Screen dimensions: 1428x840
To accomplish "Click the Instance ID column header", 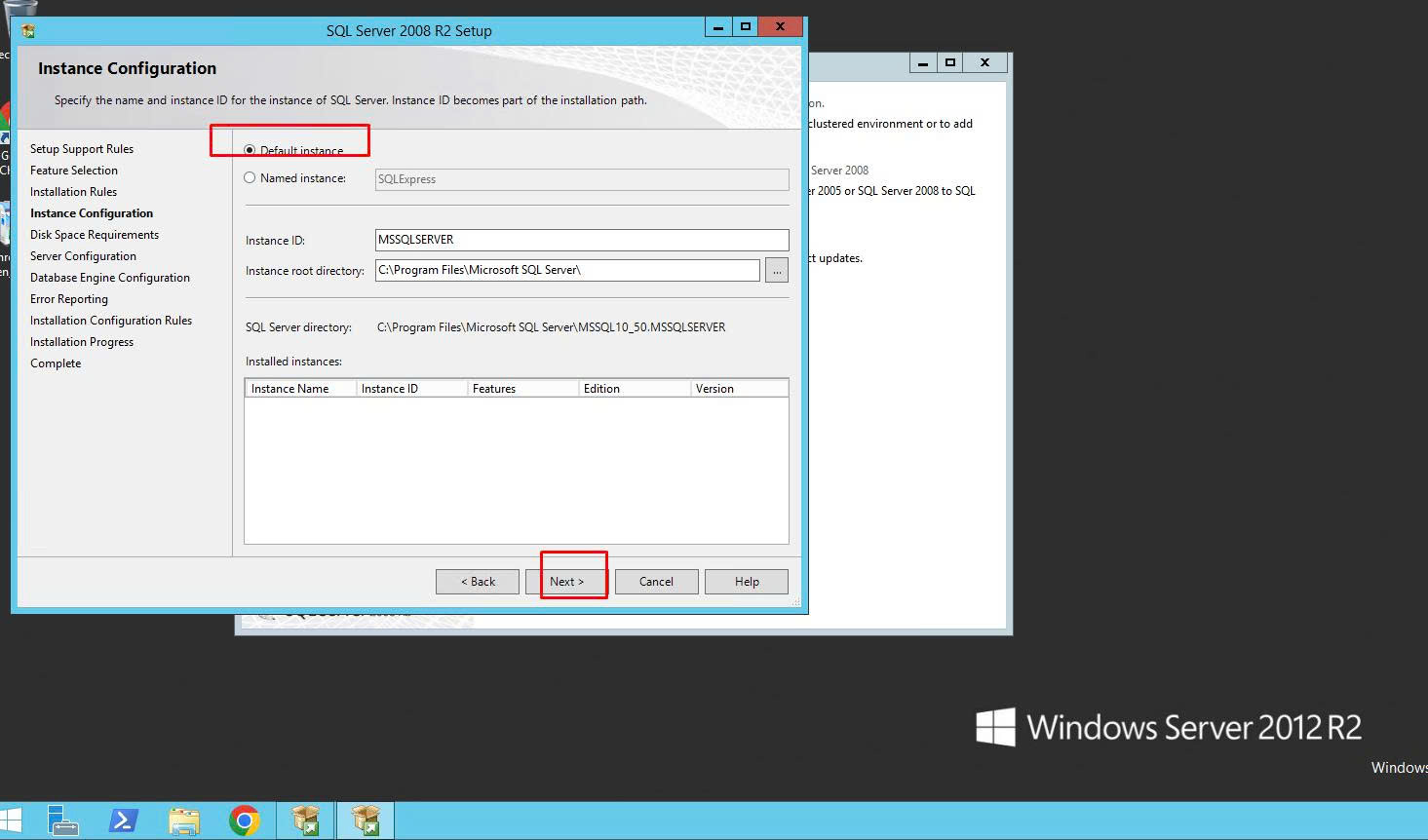I will point(411,388).
